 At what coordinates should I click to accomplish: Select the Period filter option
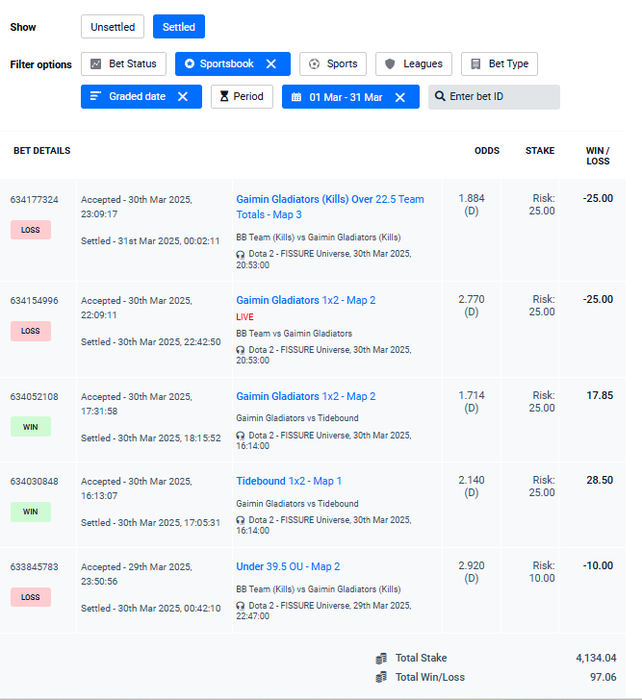tap(241, 97)
